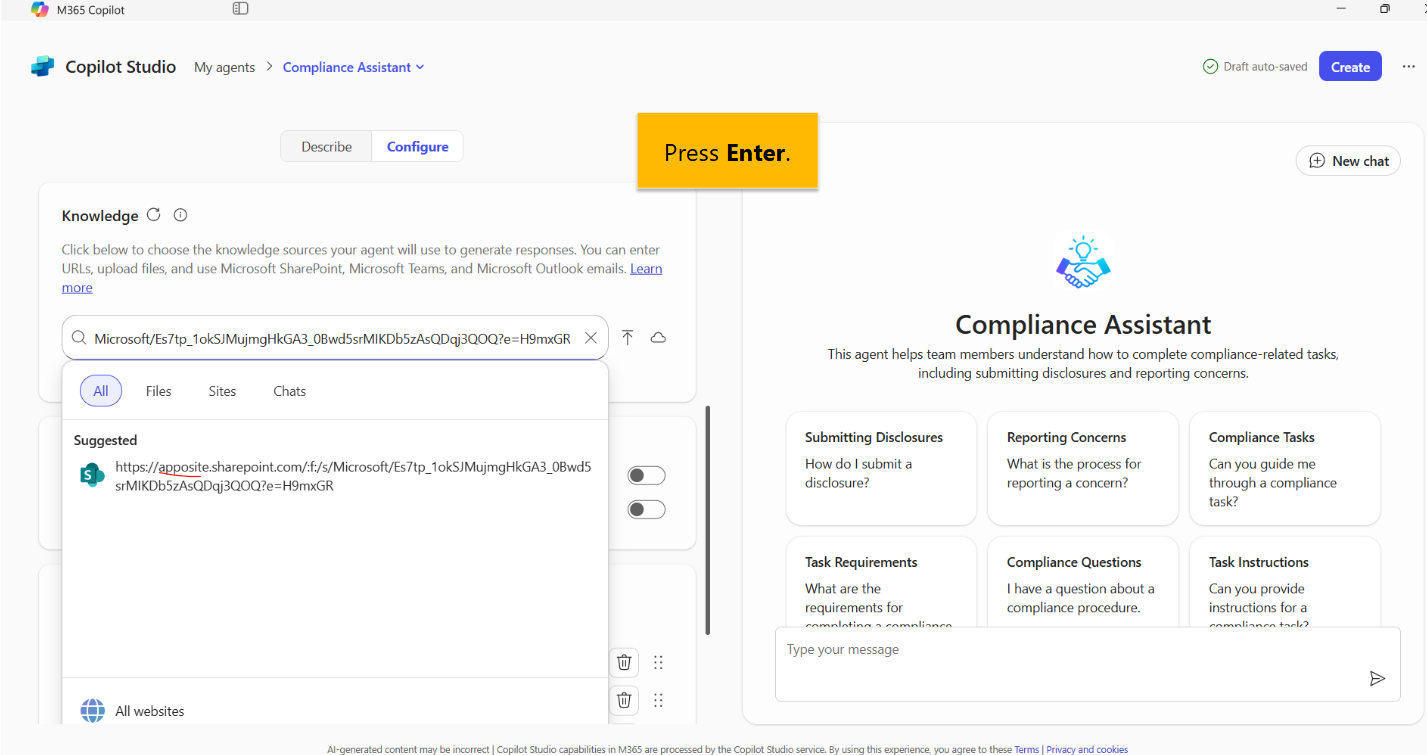Send the chat message with arrow icon
The height and width of the screenshot is (755, 1427).
1377,678
